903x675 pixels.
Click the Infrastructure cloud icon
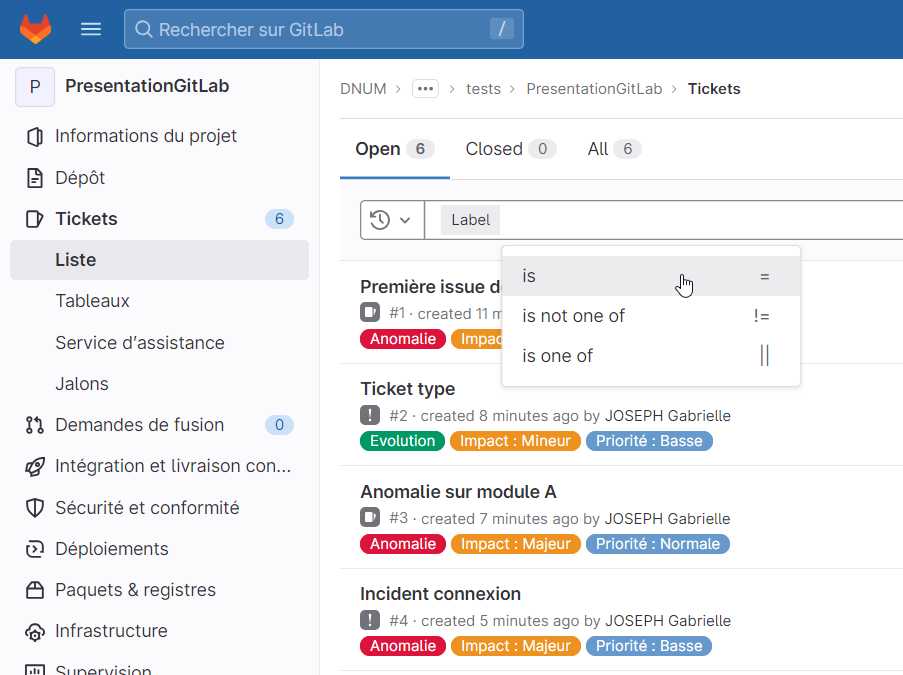point(35,632)
